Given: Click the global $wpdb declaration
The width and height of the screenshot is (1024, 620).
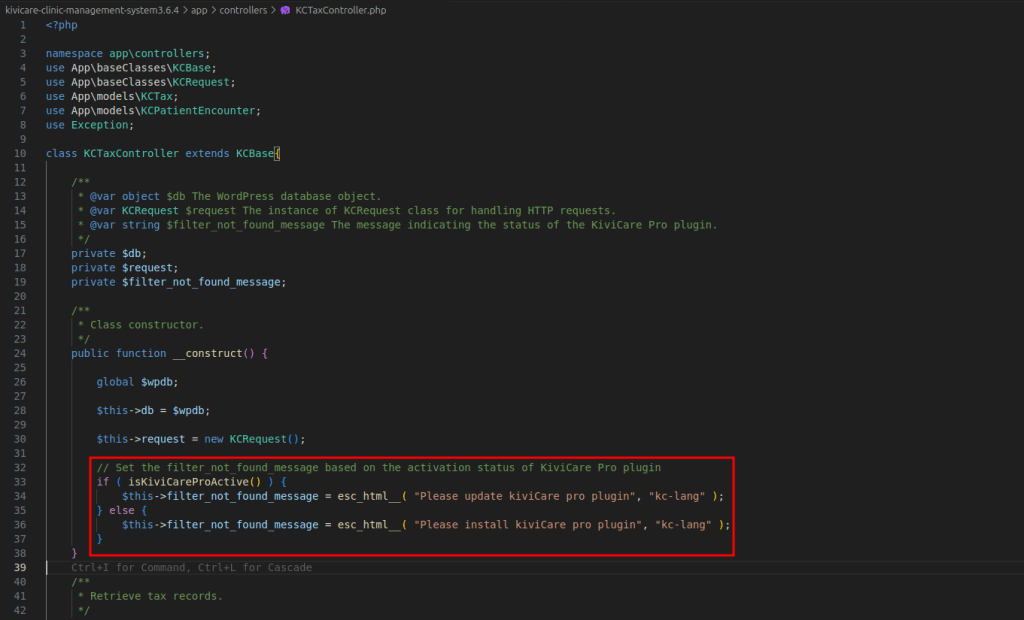Looking at the screenshot, I should pos(137,382).
